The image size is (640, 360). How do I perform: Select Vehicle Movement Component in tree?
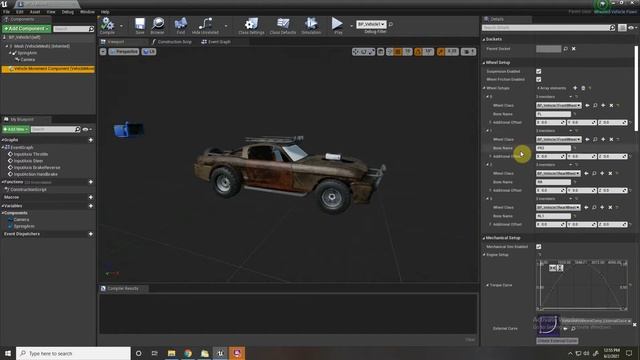pyautogui.click(x=48, y=69)
